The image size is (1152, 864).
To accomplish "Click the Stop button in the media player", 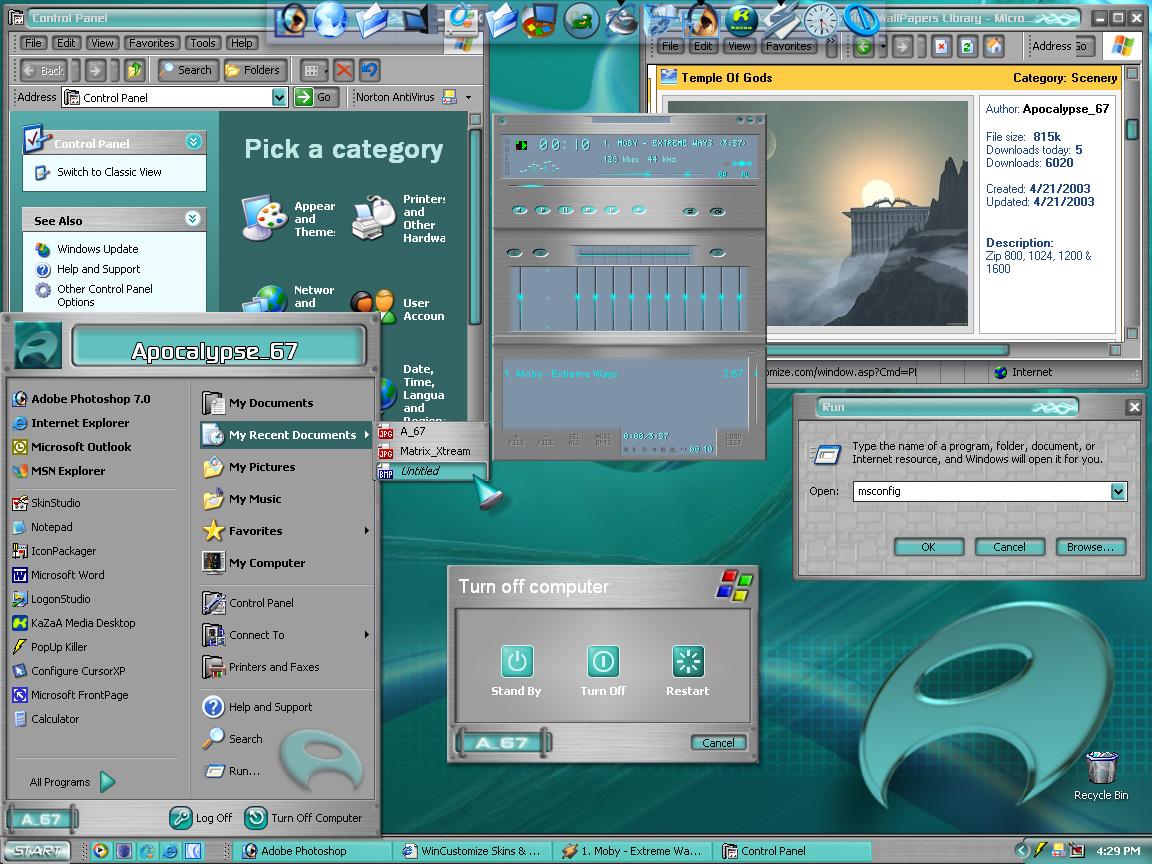I will [588, 210].
